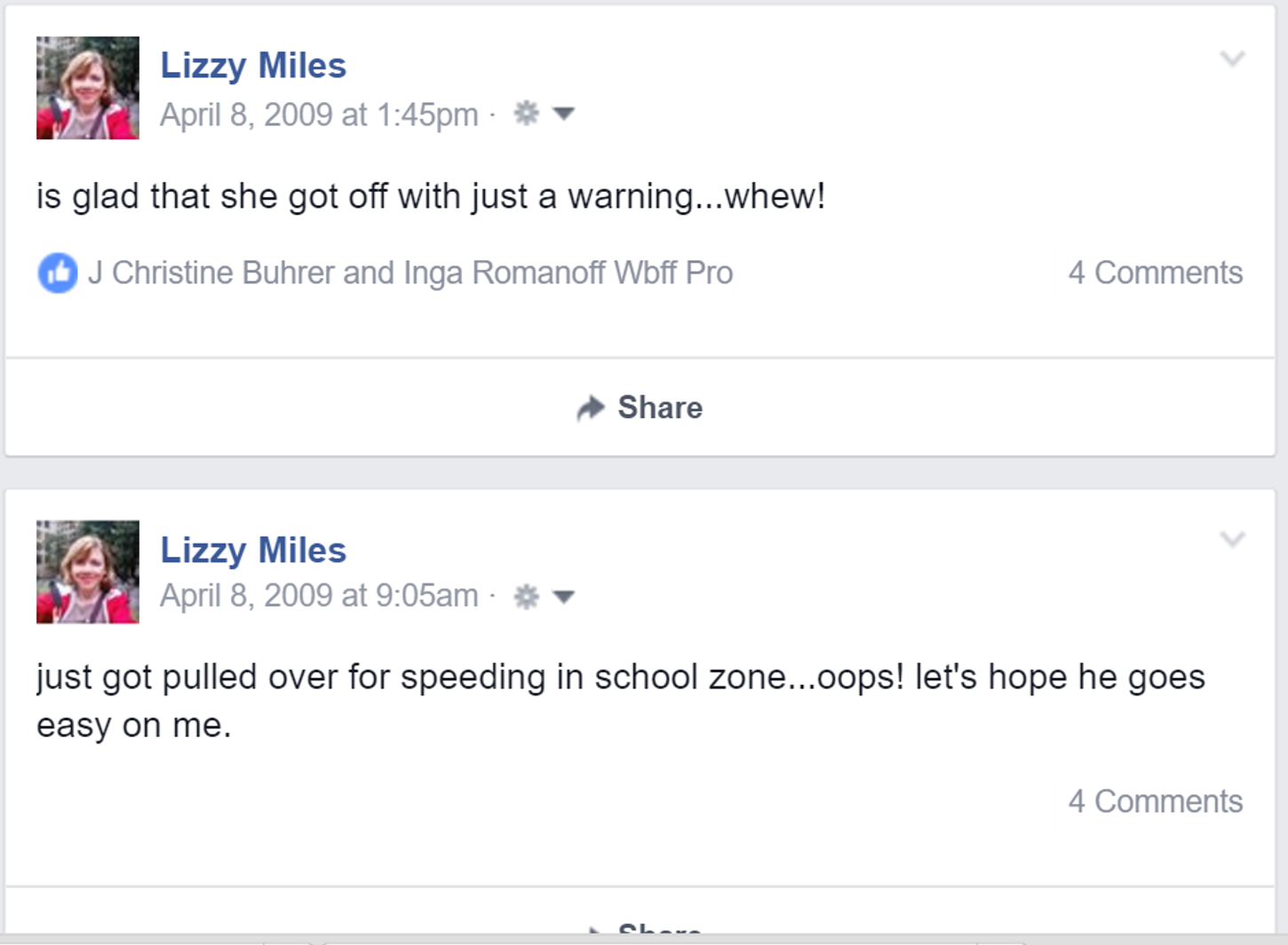
Task: Click the Lizzy Miles name on the 9:05am post
Action: [x=253, y=551]
